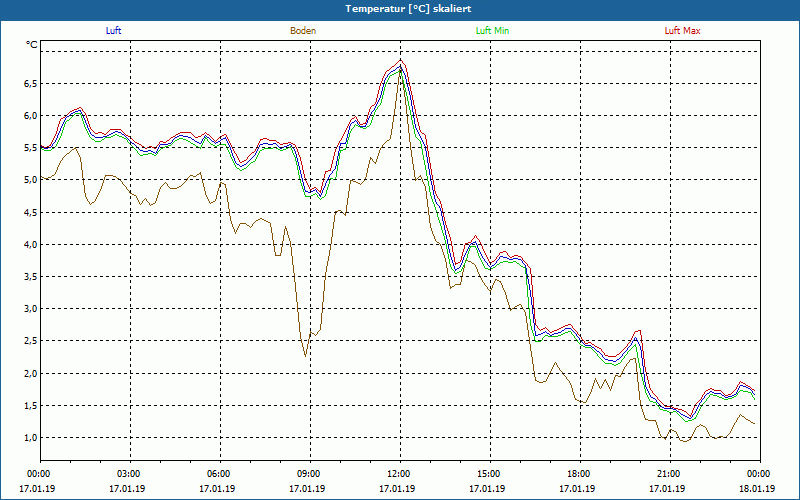Screen dimensions: 800x500
Task: Click the 18:00 time axis label
Action: (x=581, y=474)
